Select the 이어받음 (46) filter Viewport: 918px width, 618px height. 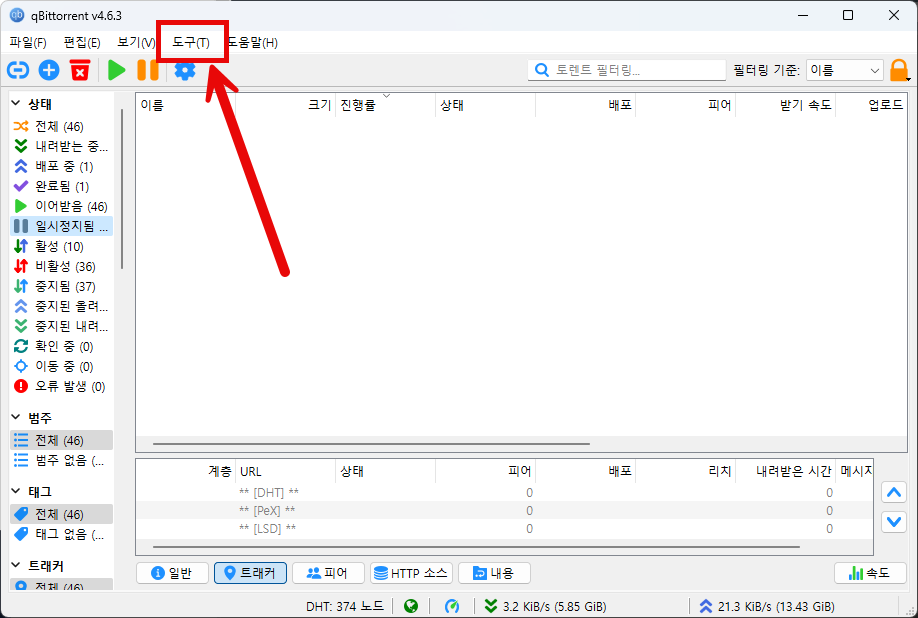coord(61,206)
